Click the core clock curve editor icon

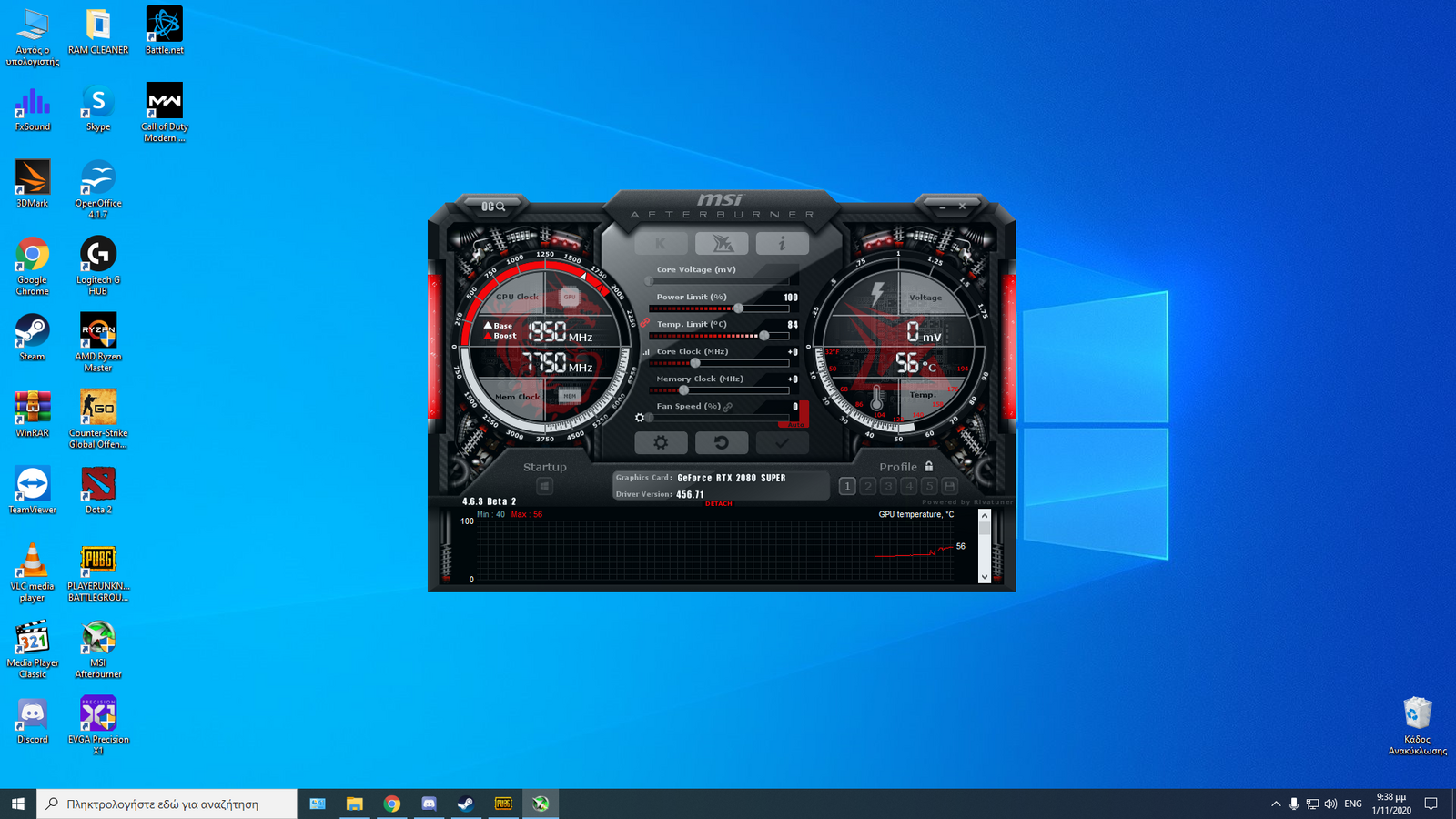click(x=646, y=351)
